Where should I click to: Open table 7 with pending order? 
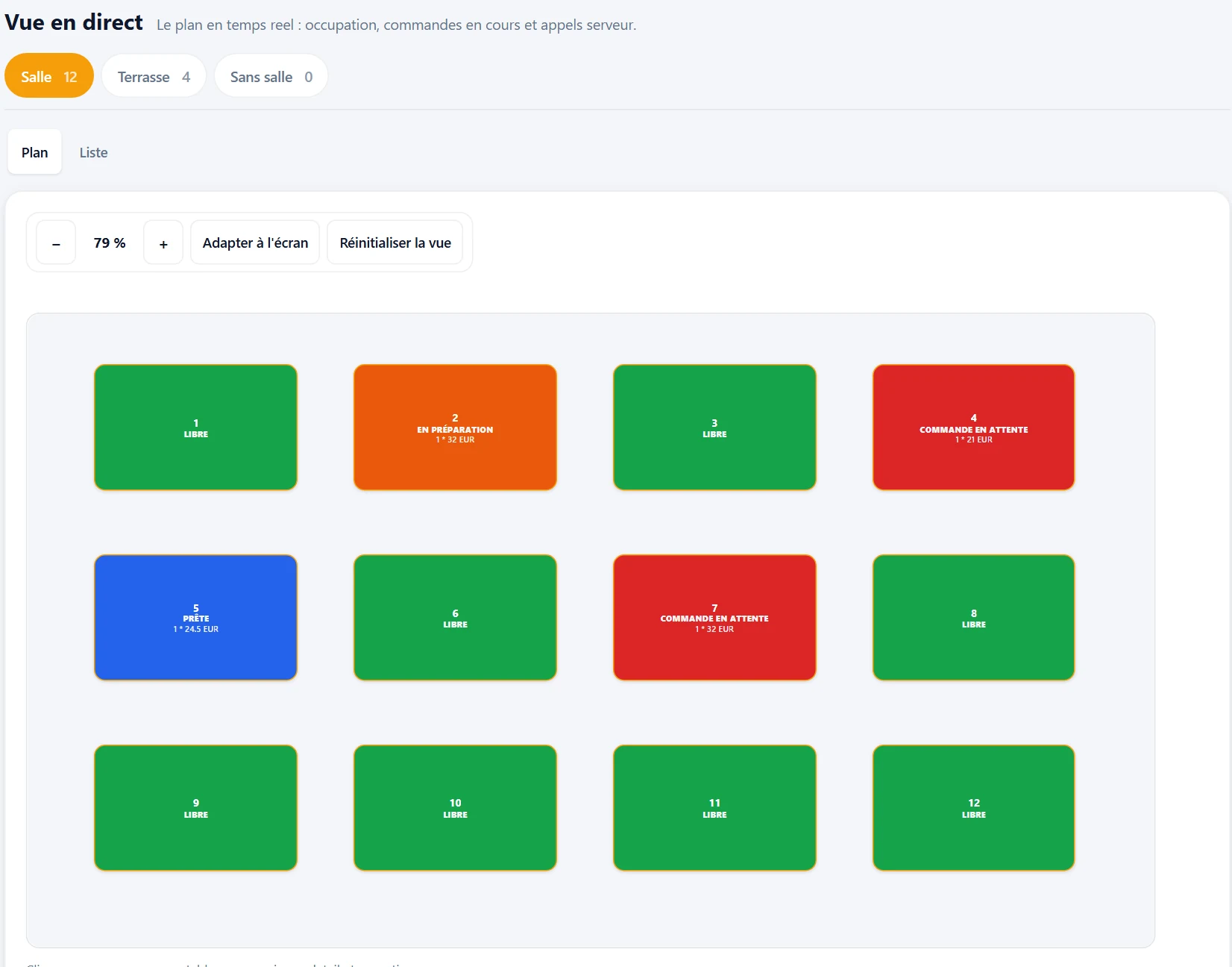click(714, 618)
